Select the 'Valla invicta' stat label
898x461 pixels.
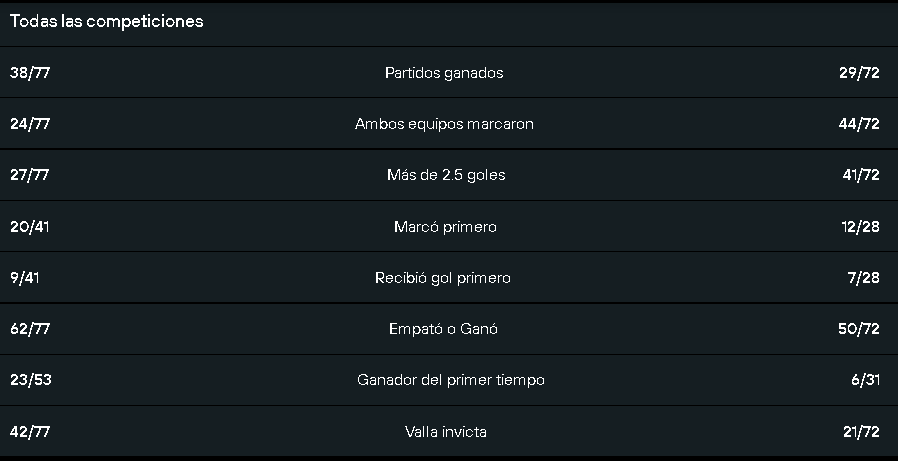coord(446,431)
